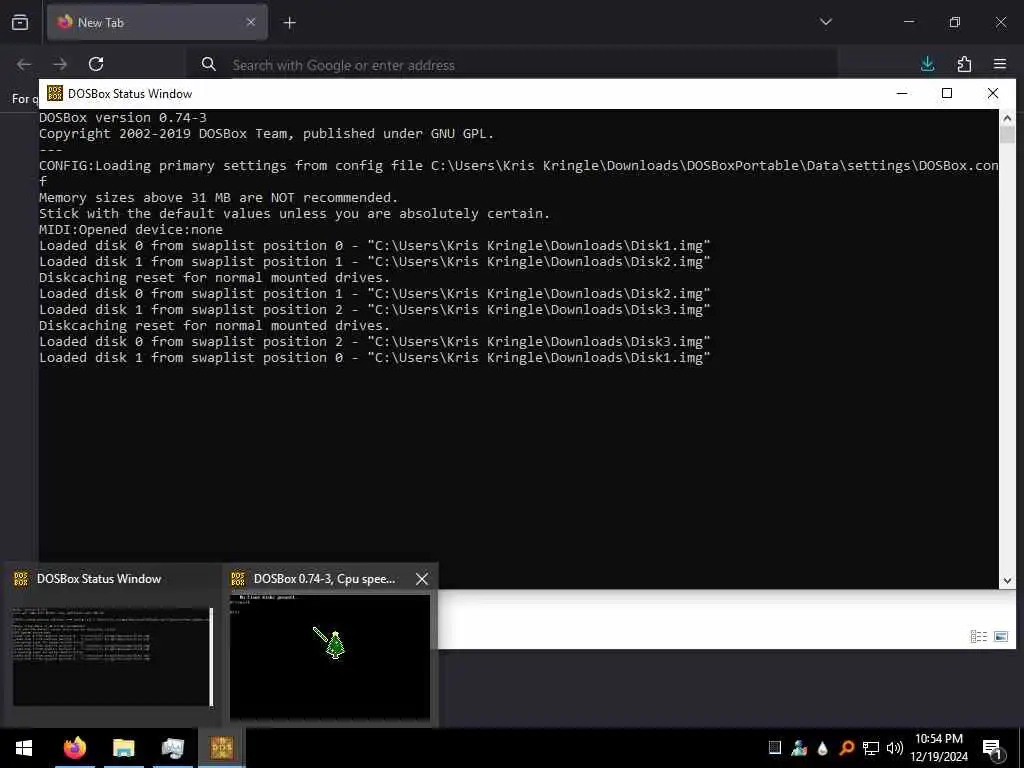
Task: Click the 'Copyright 2002-2019 DOSBox Team' line
Action: [x=266, y=133]
